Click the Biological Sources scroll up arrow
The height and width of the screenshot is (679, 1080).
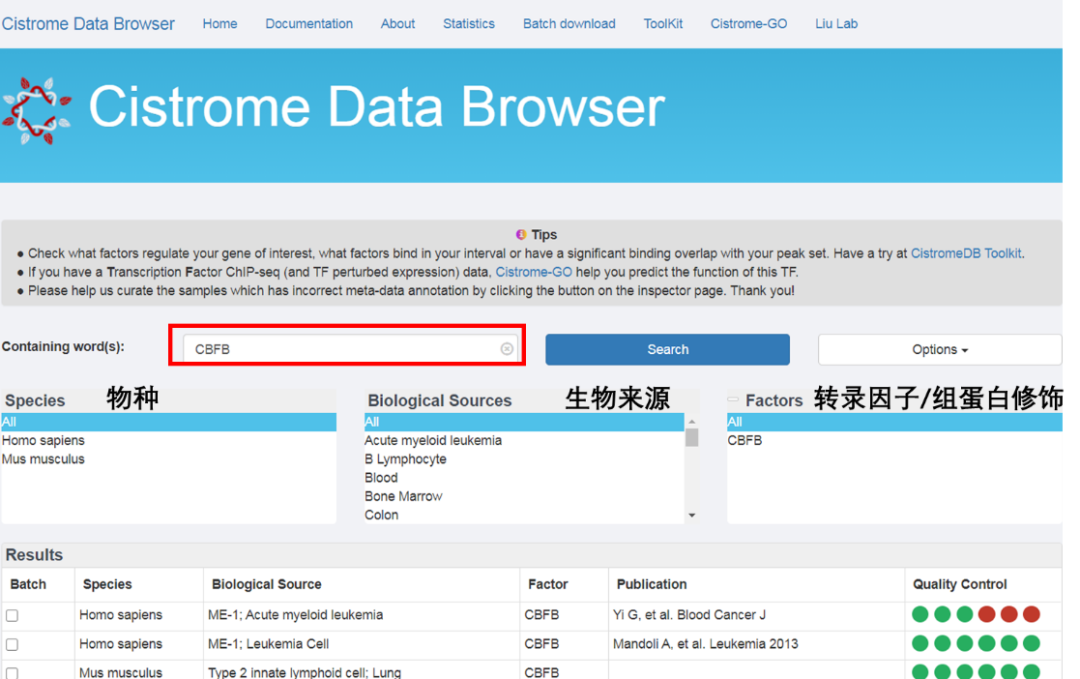point(692,421)
